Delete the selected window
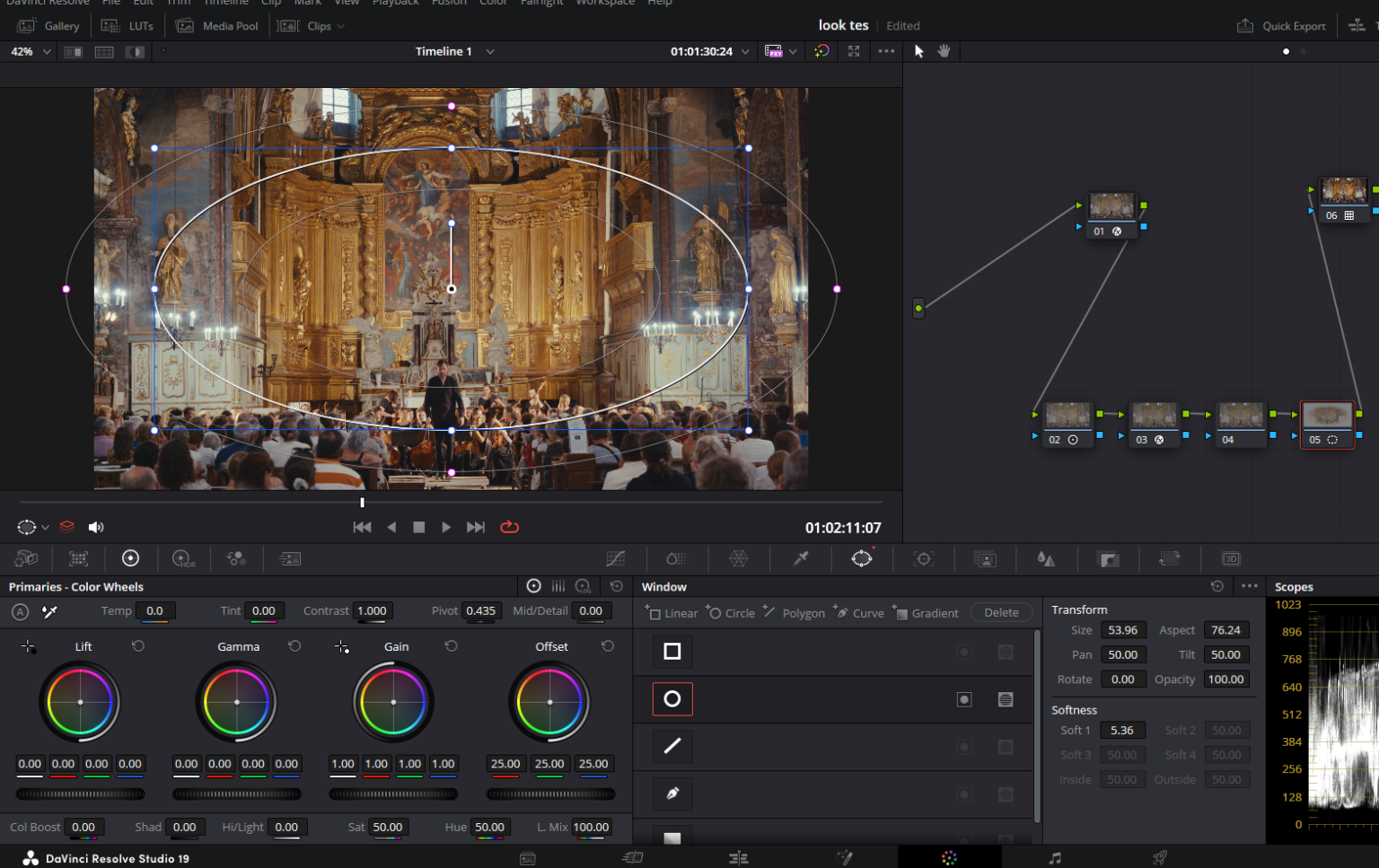The image size is (1379, 868). pyautogui.click(x=1001, y=612)
